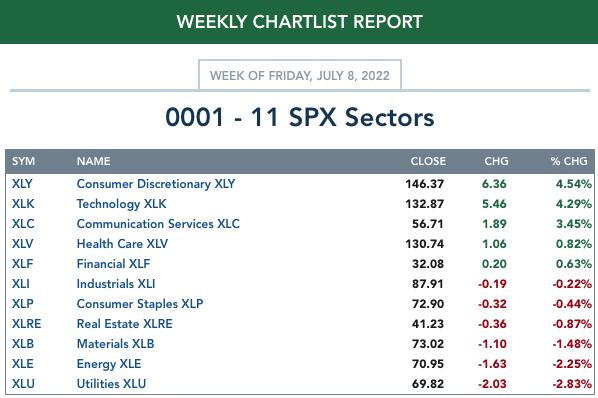Screen dimensions: 598x398
Task: Open Consumer Discretionary XLY chart
Action: (156, 184)
